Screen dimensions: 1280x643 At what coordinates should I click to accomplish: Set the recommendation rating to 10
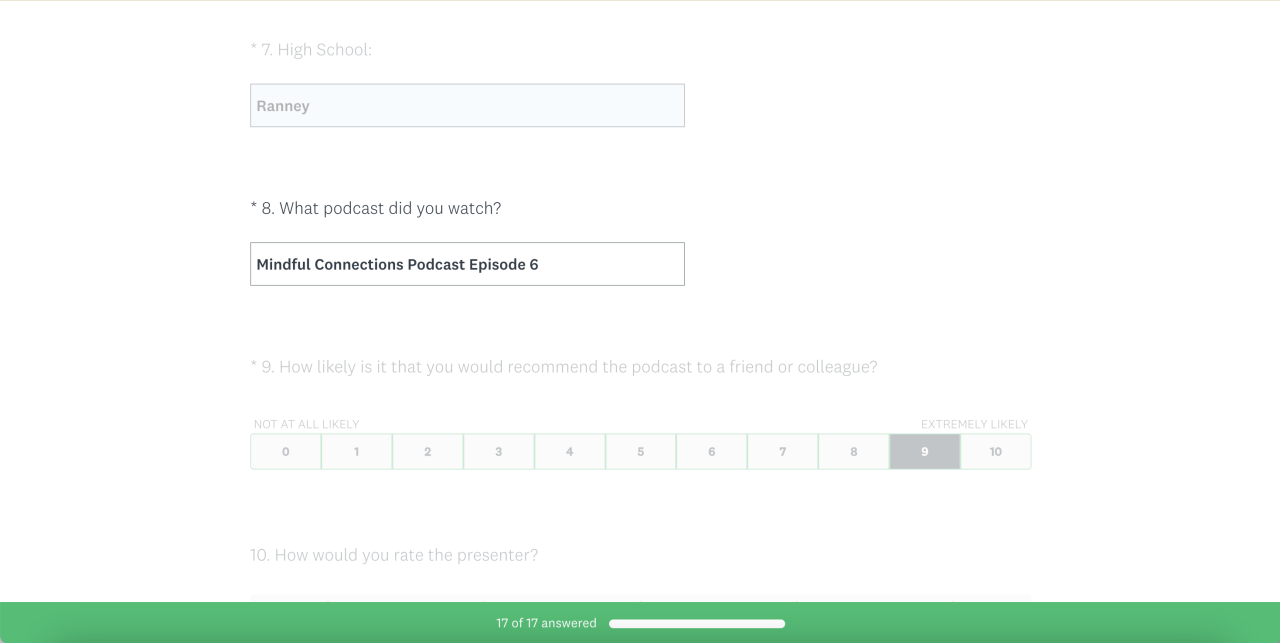click(996, 452)
